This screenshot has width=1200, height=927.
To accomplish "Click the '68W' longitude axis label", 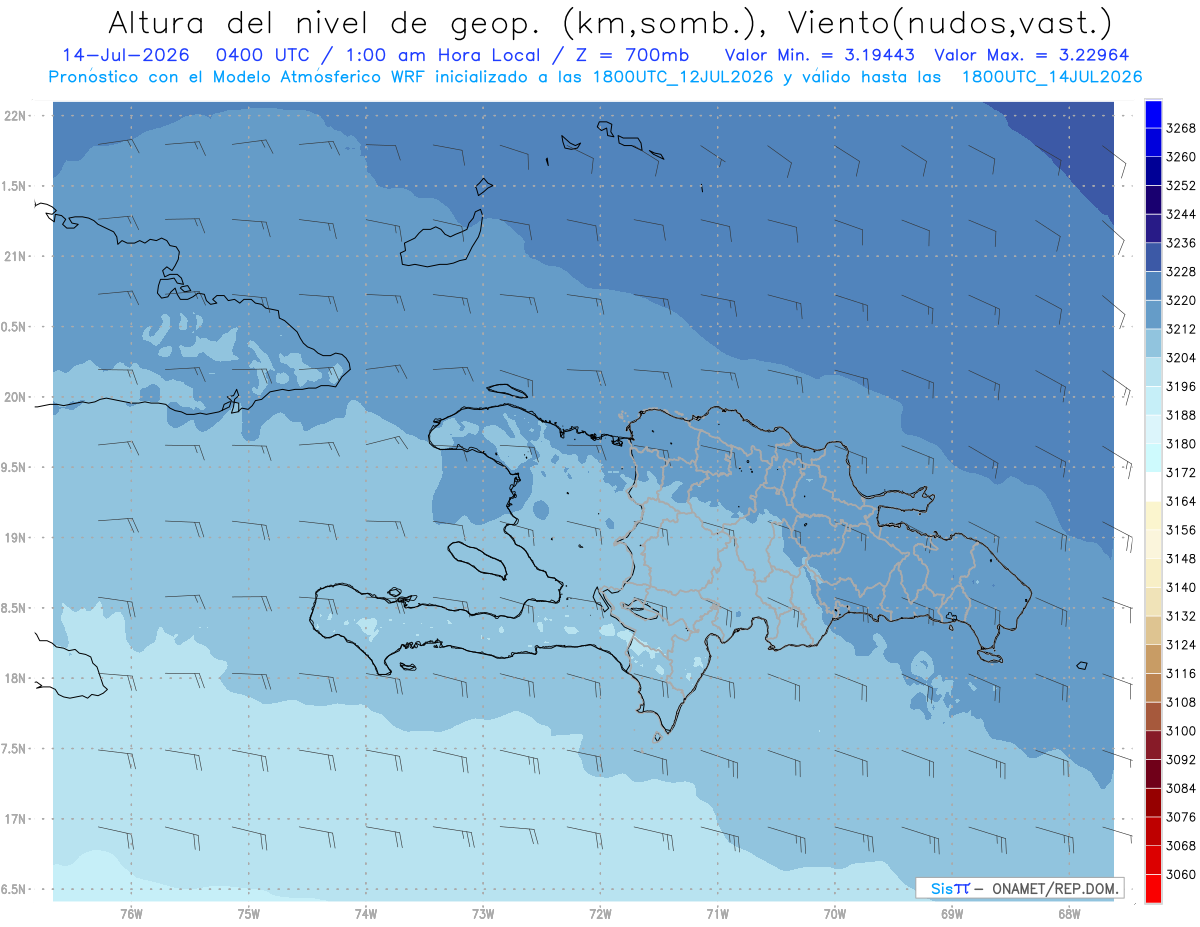I will [1069, 914].
